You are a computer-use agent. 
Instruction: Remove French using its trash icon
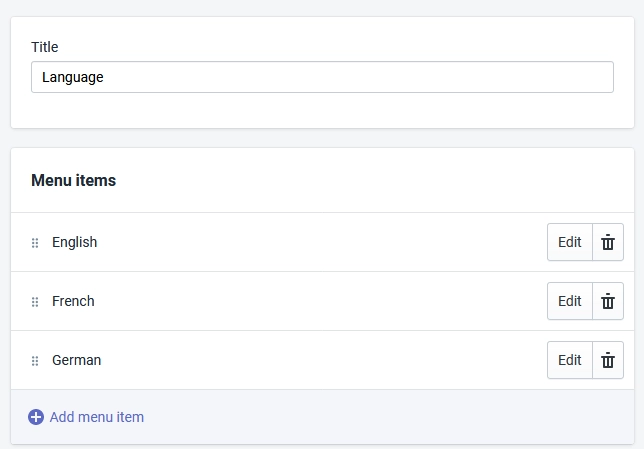607,301
